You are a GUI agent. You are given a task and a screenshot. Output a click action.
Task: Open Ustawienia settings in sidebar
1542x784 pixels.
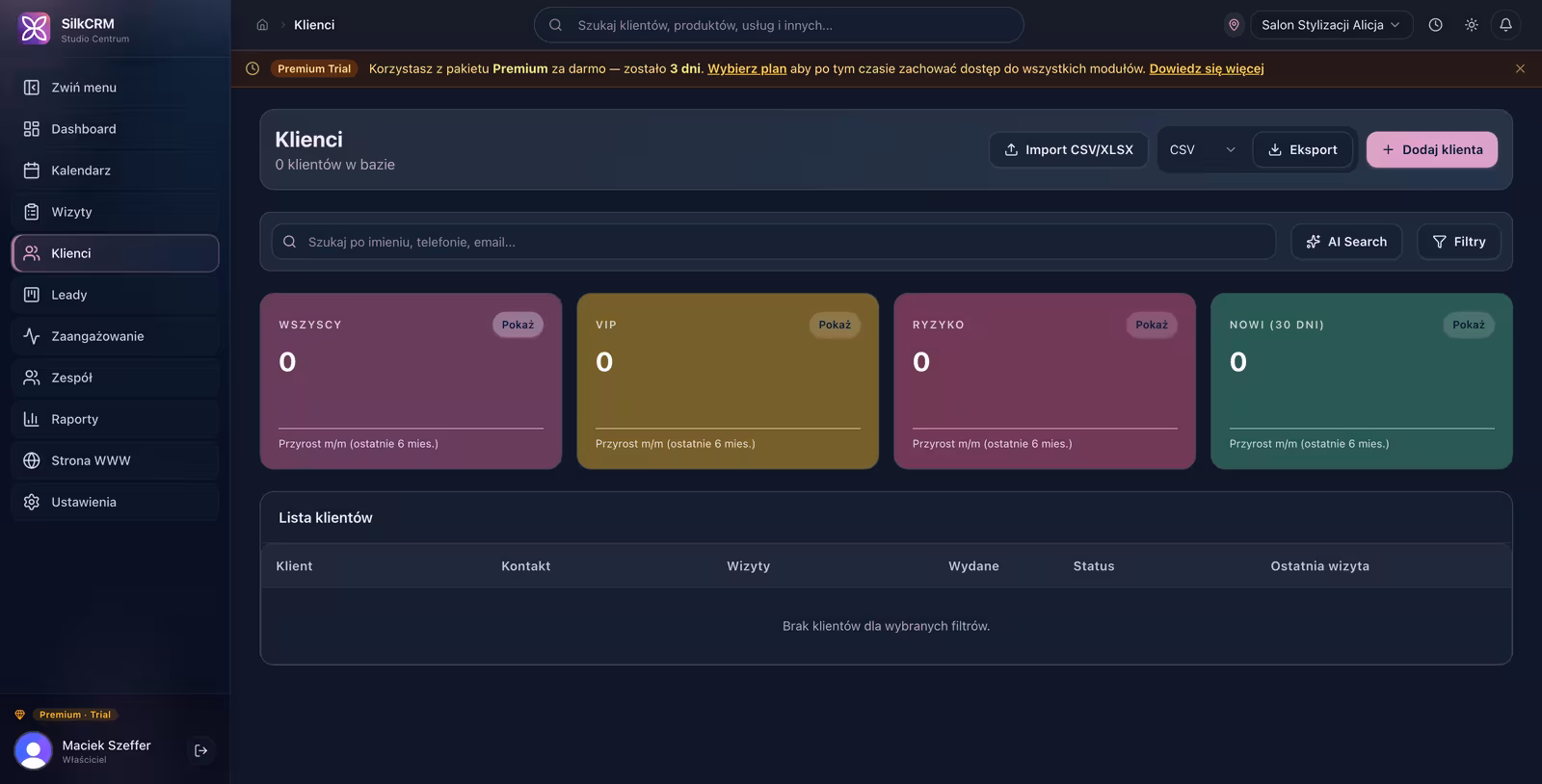click(116, 502)
